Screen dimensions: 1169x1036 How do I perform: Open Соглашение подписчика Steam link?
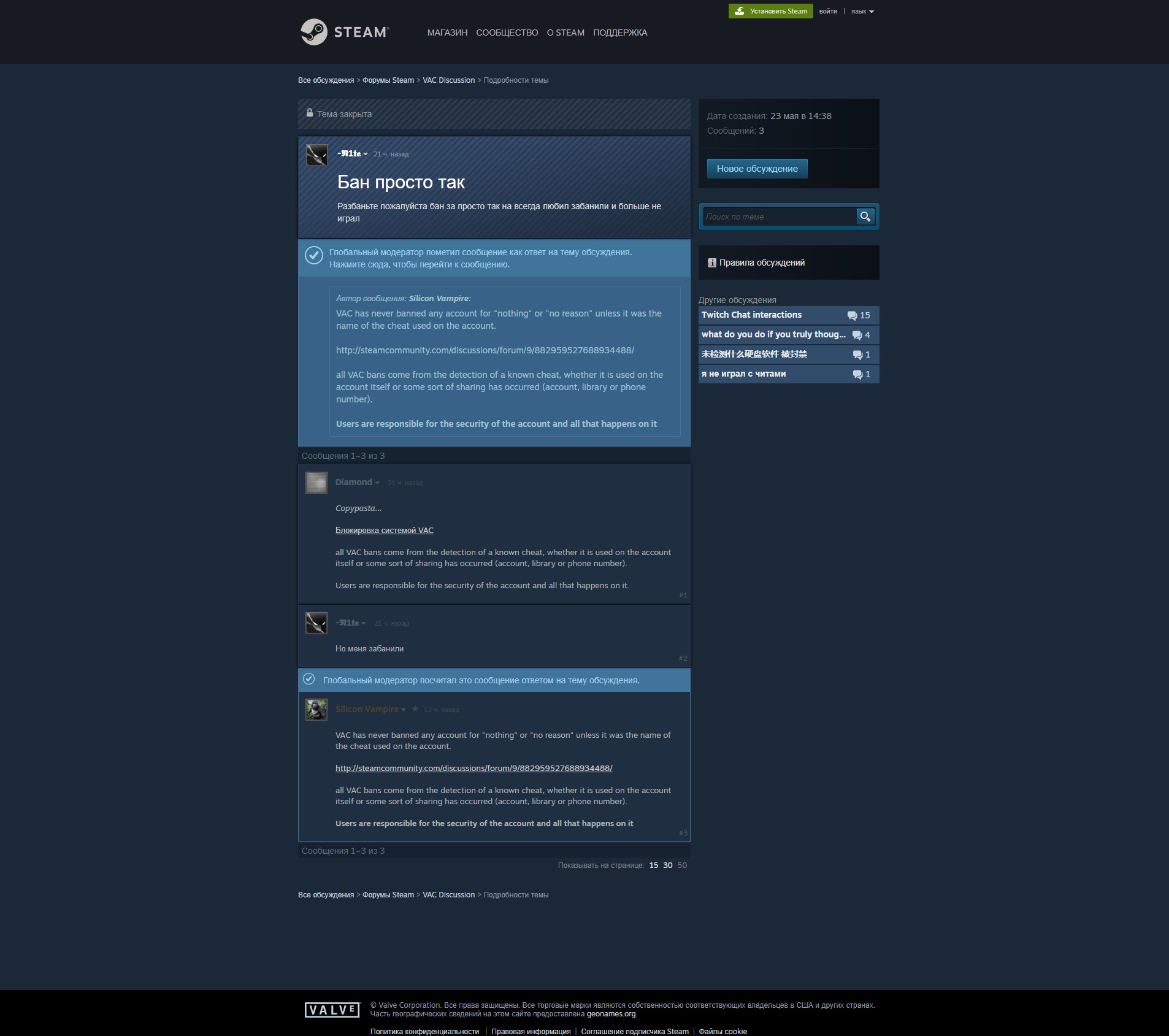click(635, 1032)
